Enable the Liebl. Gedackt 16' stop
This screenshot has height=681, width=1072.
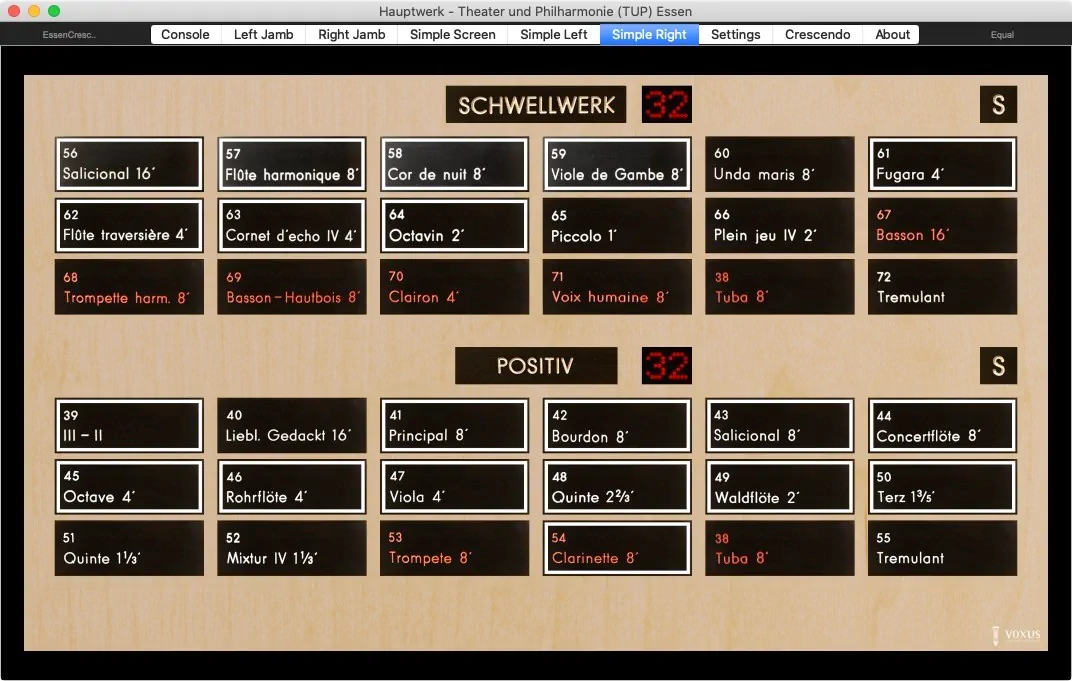(x=292, y=426)
